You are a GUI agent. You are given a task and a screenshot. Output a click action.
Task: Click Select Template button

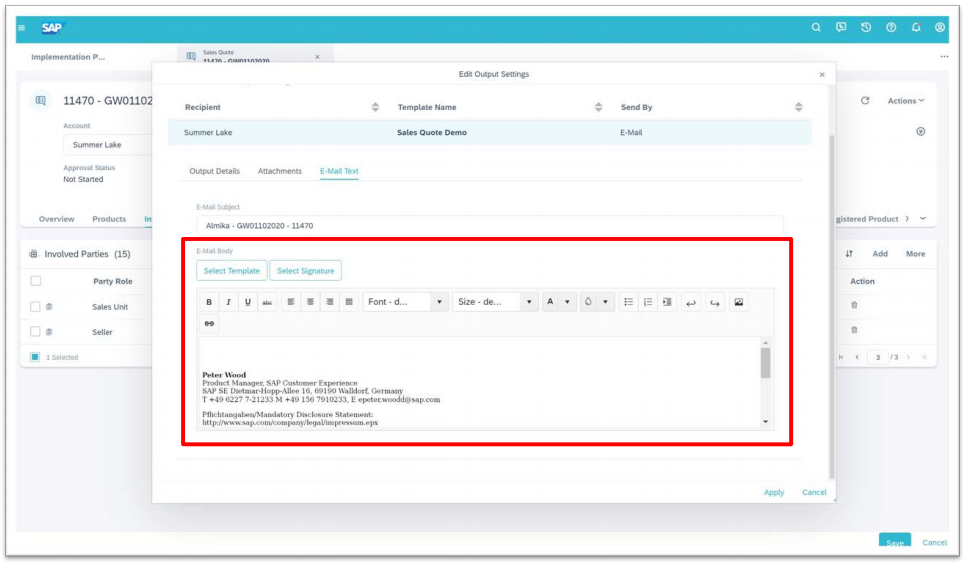pos(232,271)
